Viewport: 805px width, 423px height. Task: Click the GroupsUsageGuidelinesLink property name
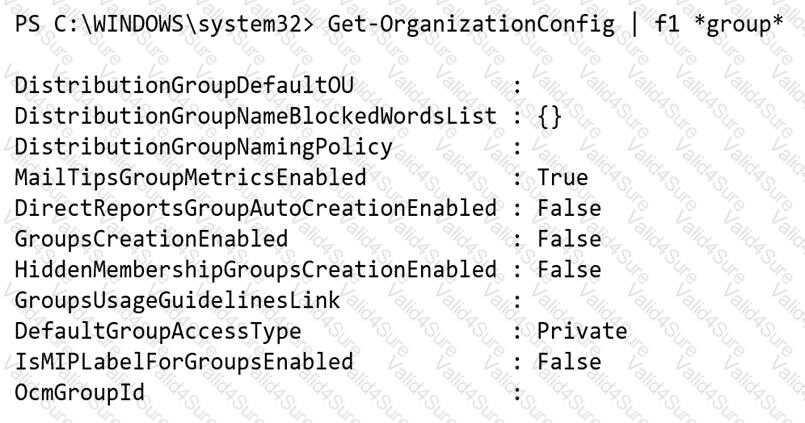pos(177,300)
